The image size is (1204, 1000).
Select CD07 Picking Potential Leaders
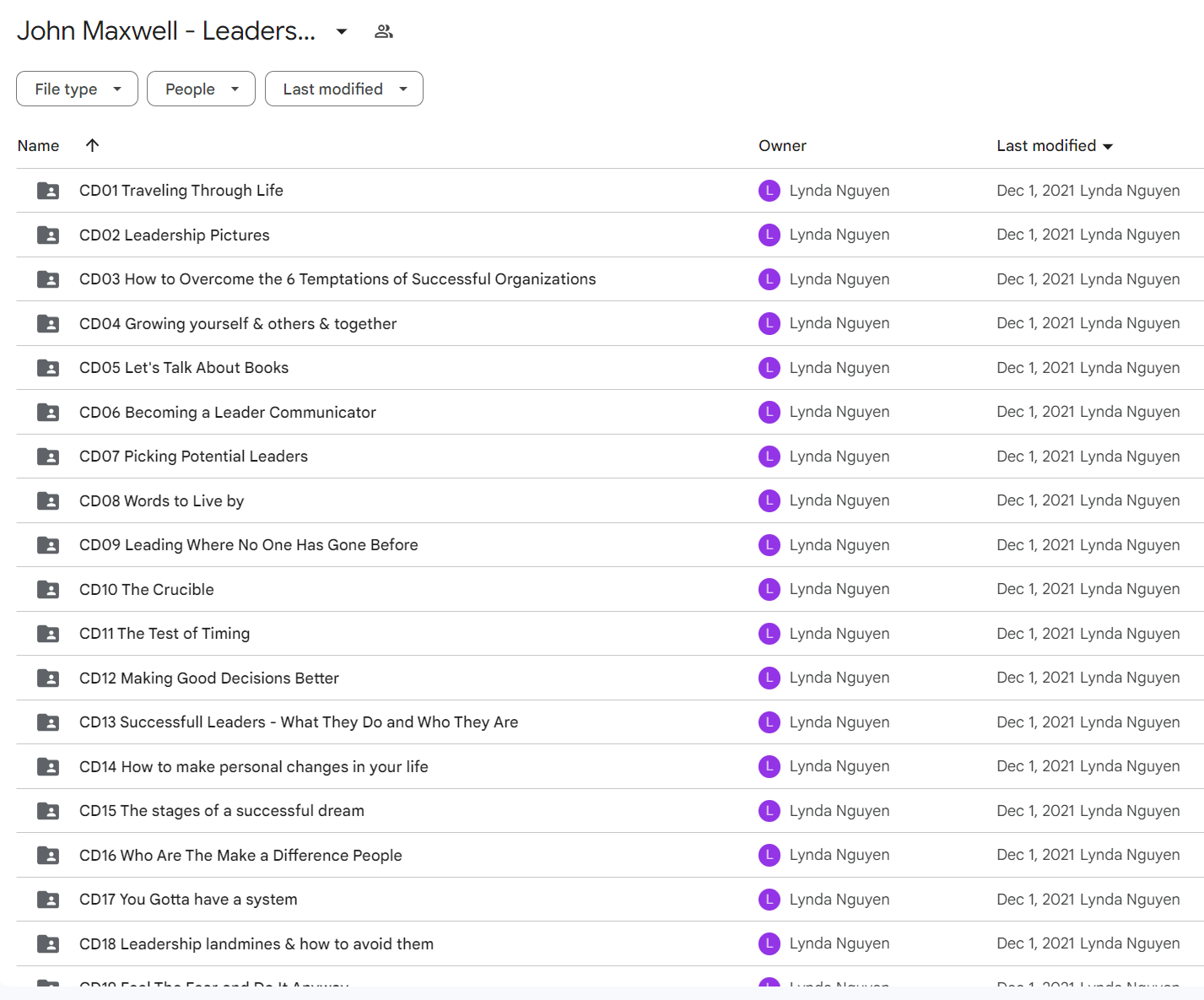pos(193,457)
